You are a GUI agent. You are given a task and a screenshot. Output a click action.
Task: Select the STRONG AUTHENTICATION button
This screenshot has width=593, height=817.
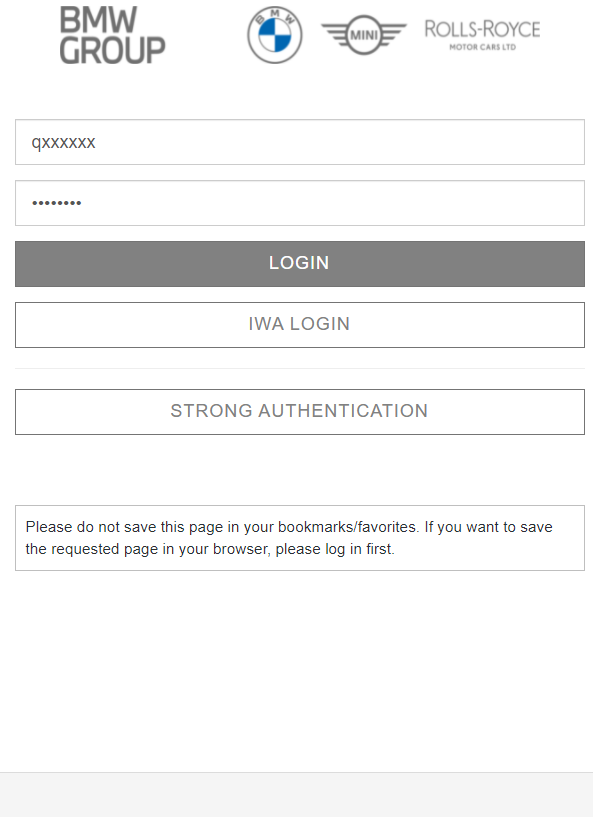point(300,412)
